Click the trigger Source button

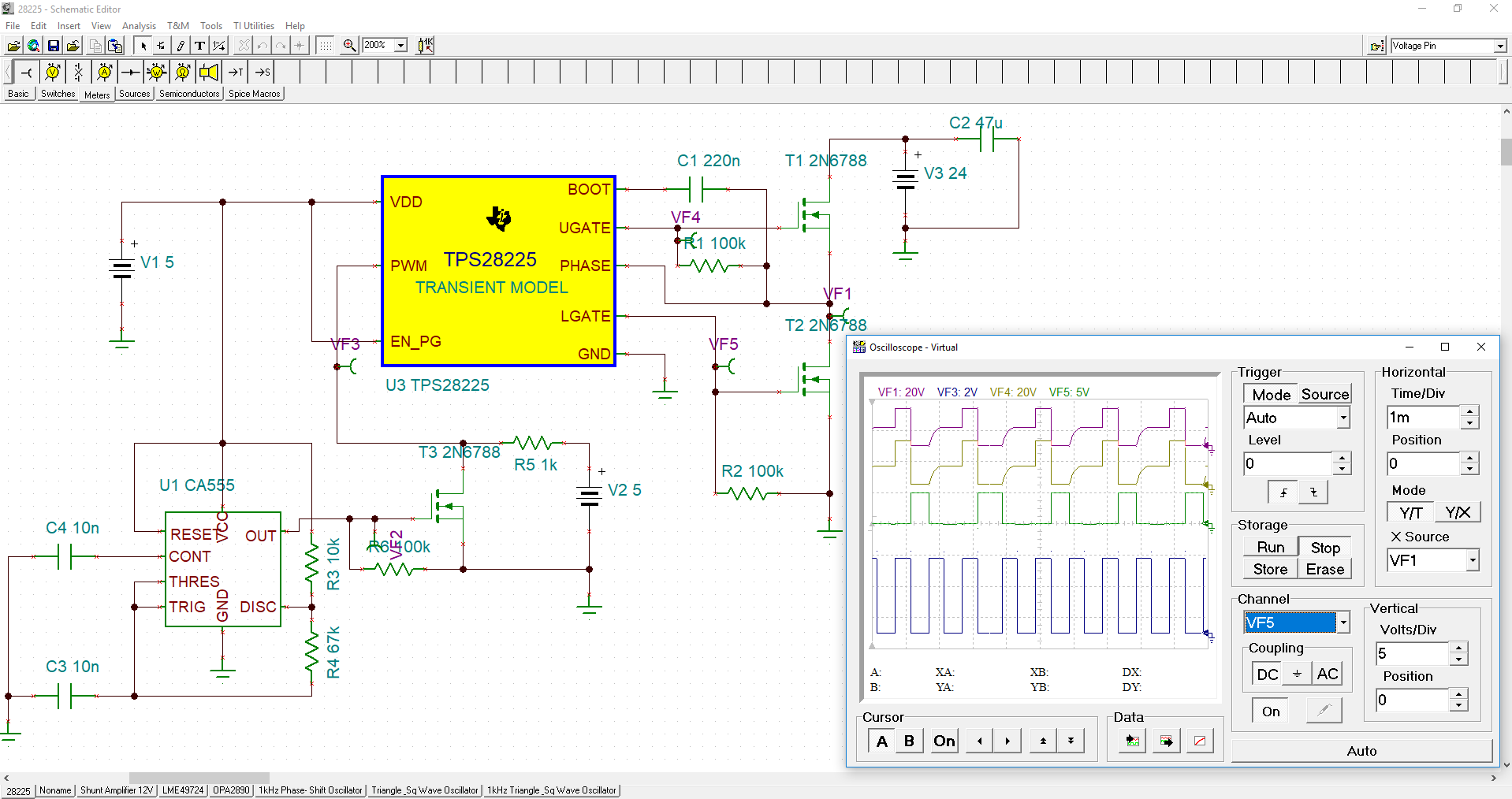pos(1325,394)
